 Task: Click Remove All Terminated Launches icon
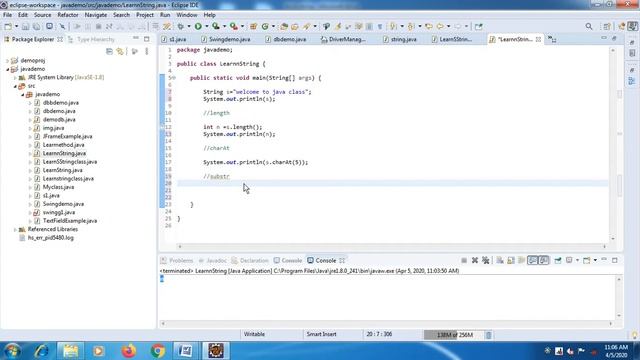(486, 260)
